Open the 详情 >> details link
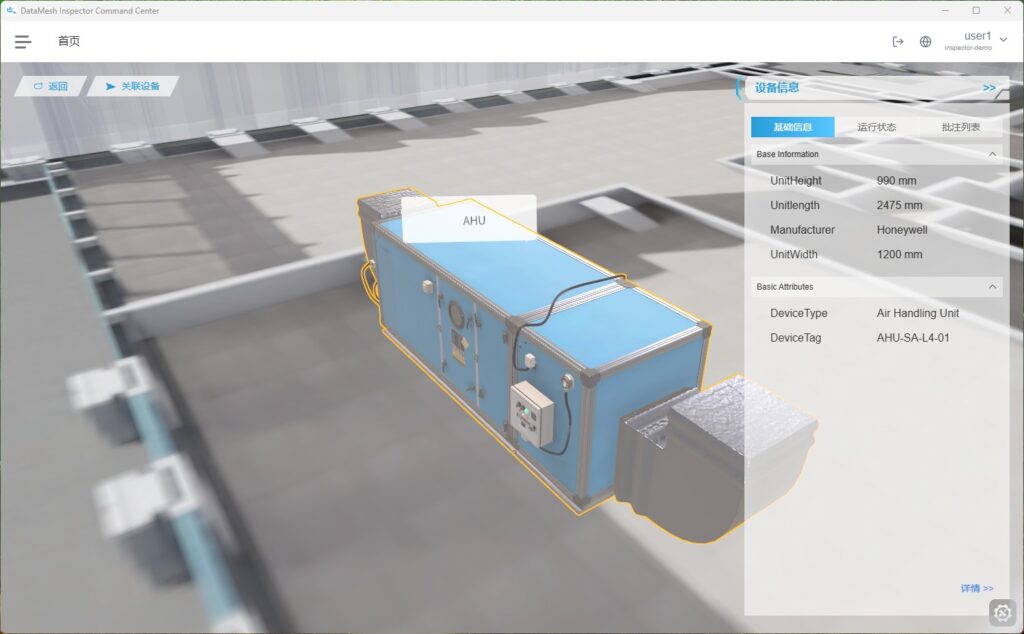Image resolution: width=1024 pixels, height=634 pixels. pyautogui.click(x=976, y=589)
